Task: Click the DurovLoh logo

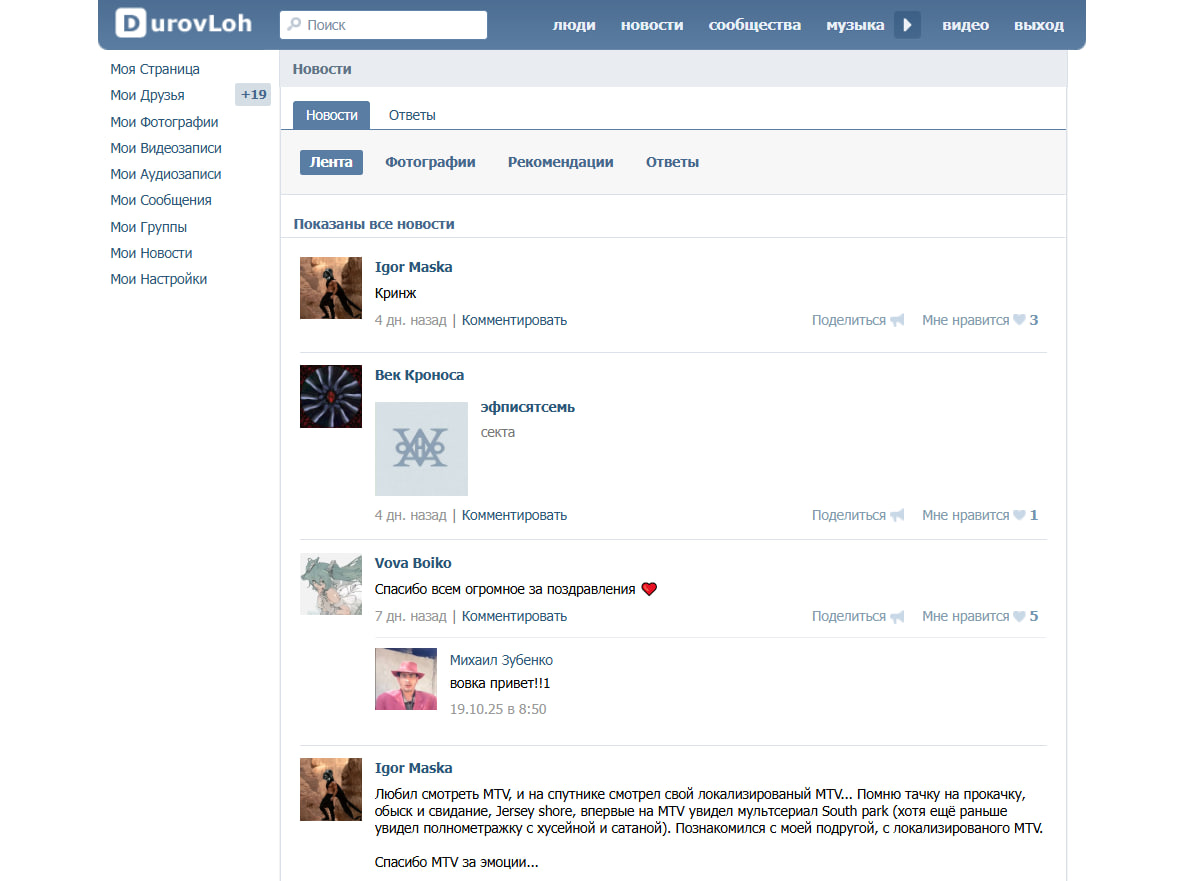Action: click(x=183, y=24)
